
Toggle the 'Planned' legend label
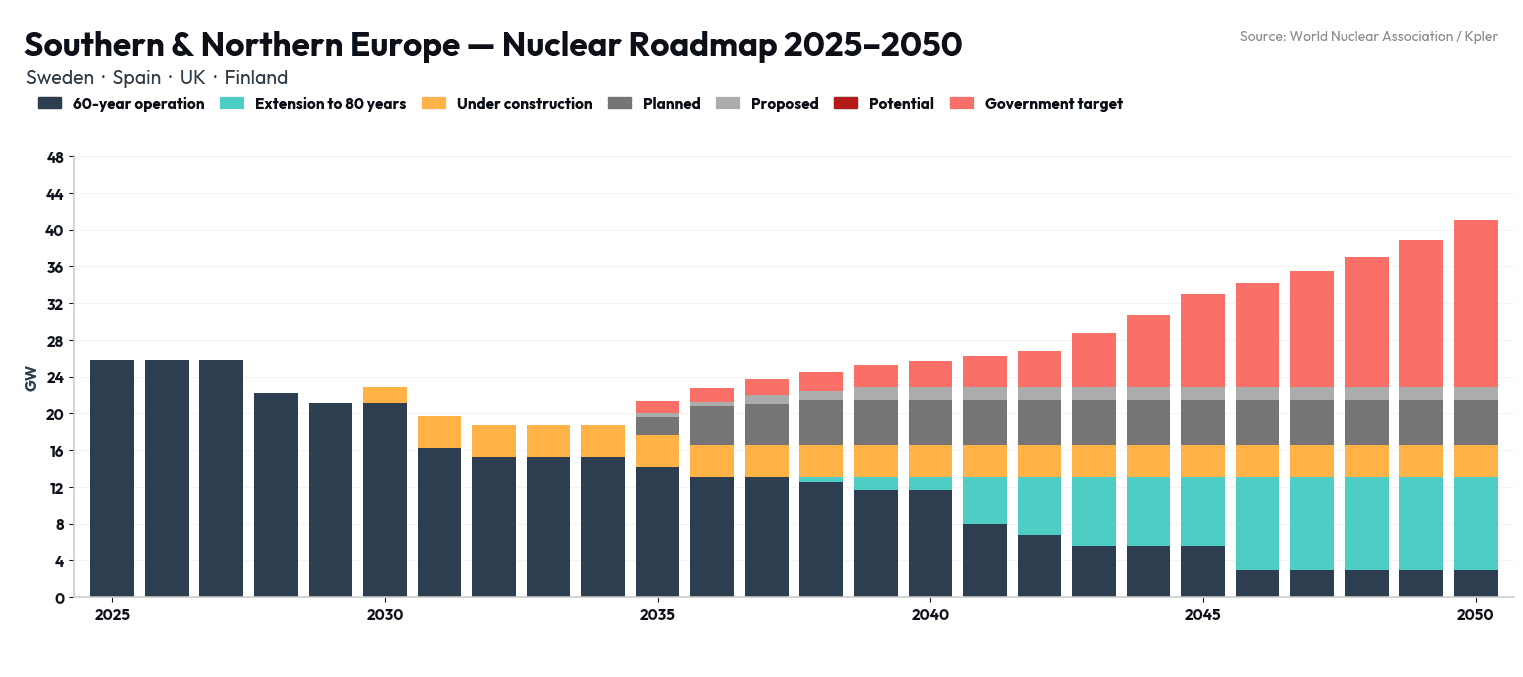[671, 104]
